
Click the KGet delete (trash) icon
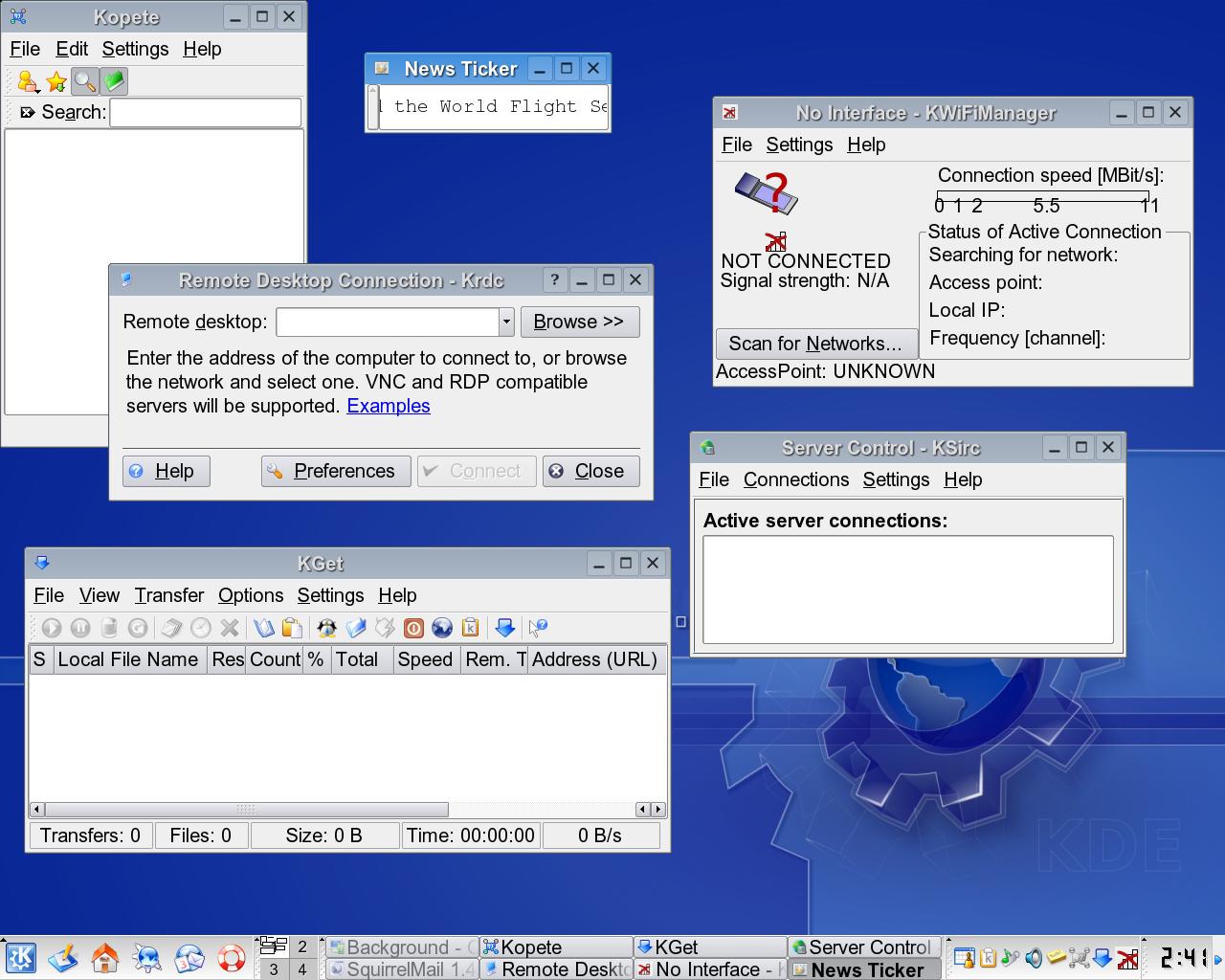[x=109, y=628]
